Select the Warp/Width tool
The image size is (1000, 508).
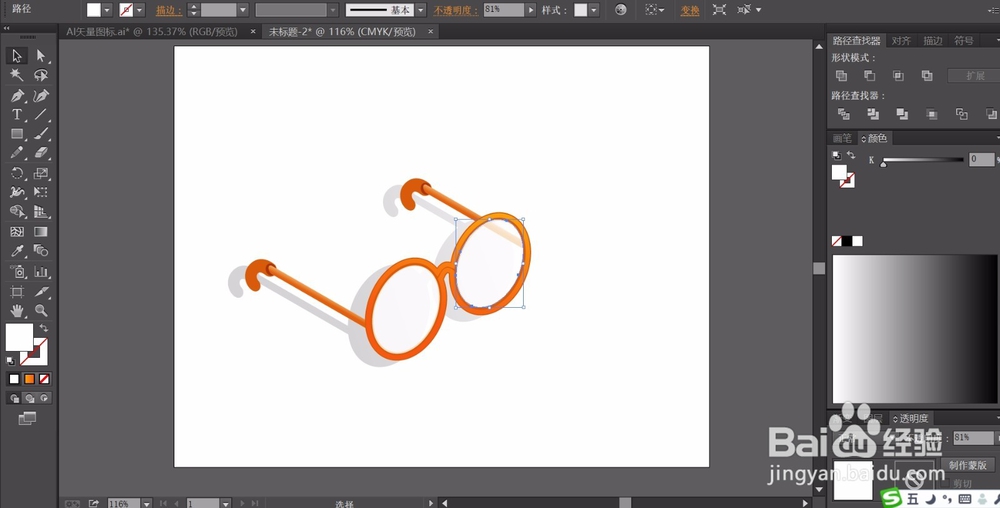click(x=17, y=192)
